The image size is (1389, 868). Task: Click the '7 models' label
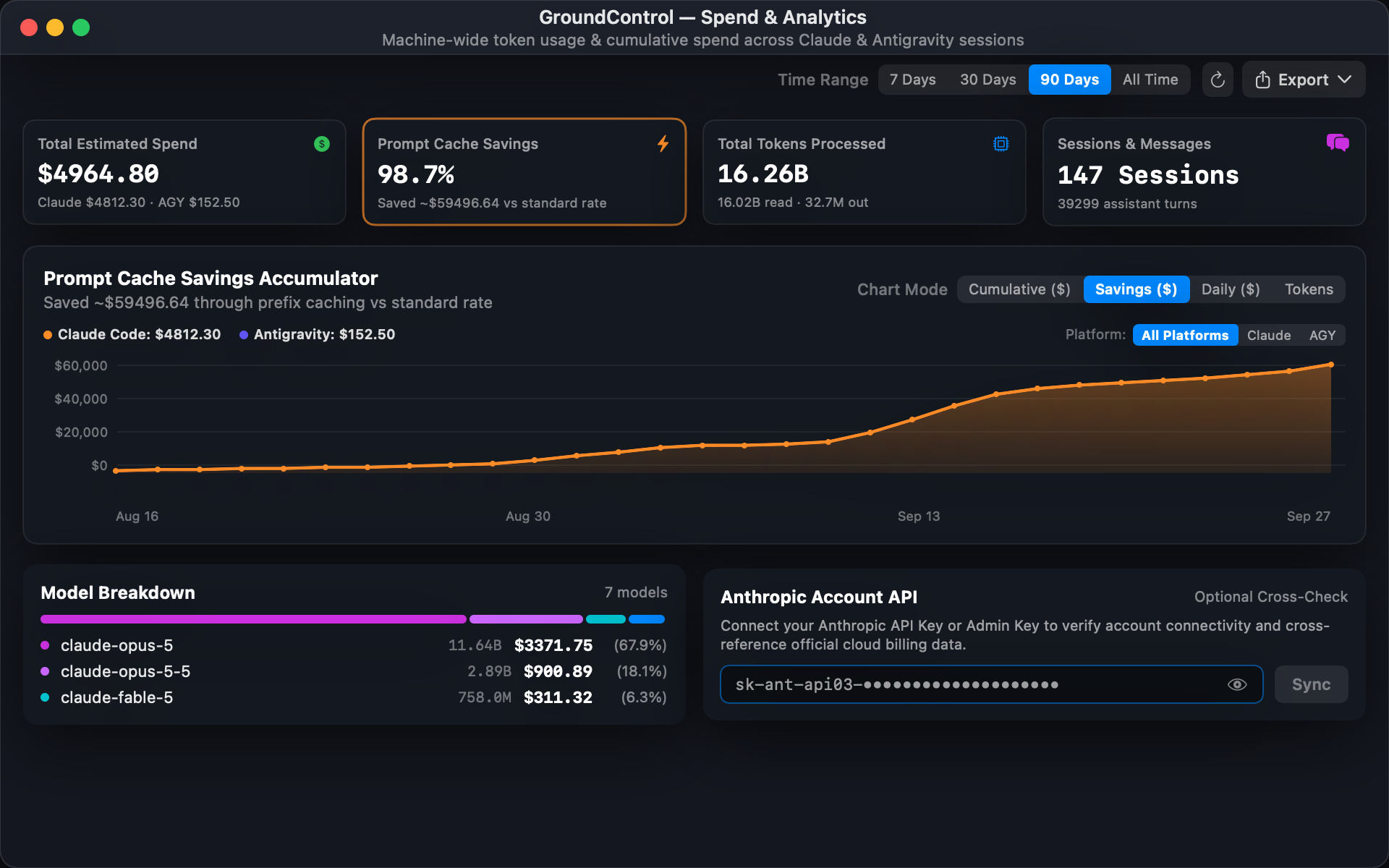(x=636, y=592)
